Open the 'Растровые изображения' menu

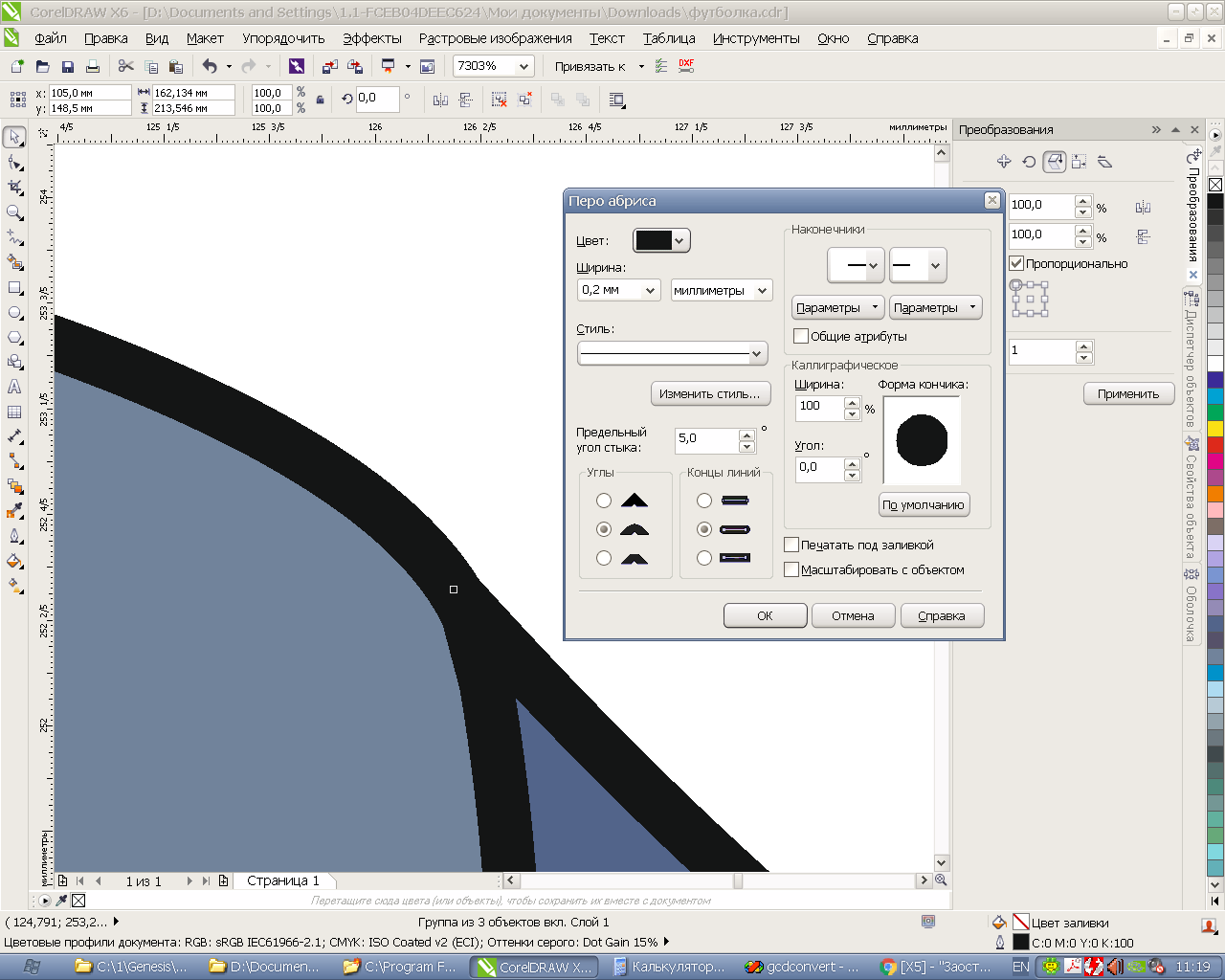point(496,38)
